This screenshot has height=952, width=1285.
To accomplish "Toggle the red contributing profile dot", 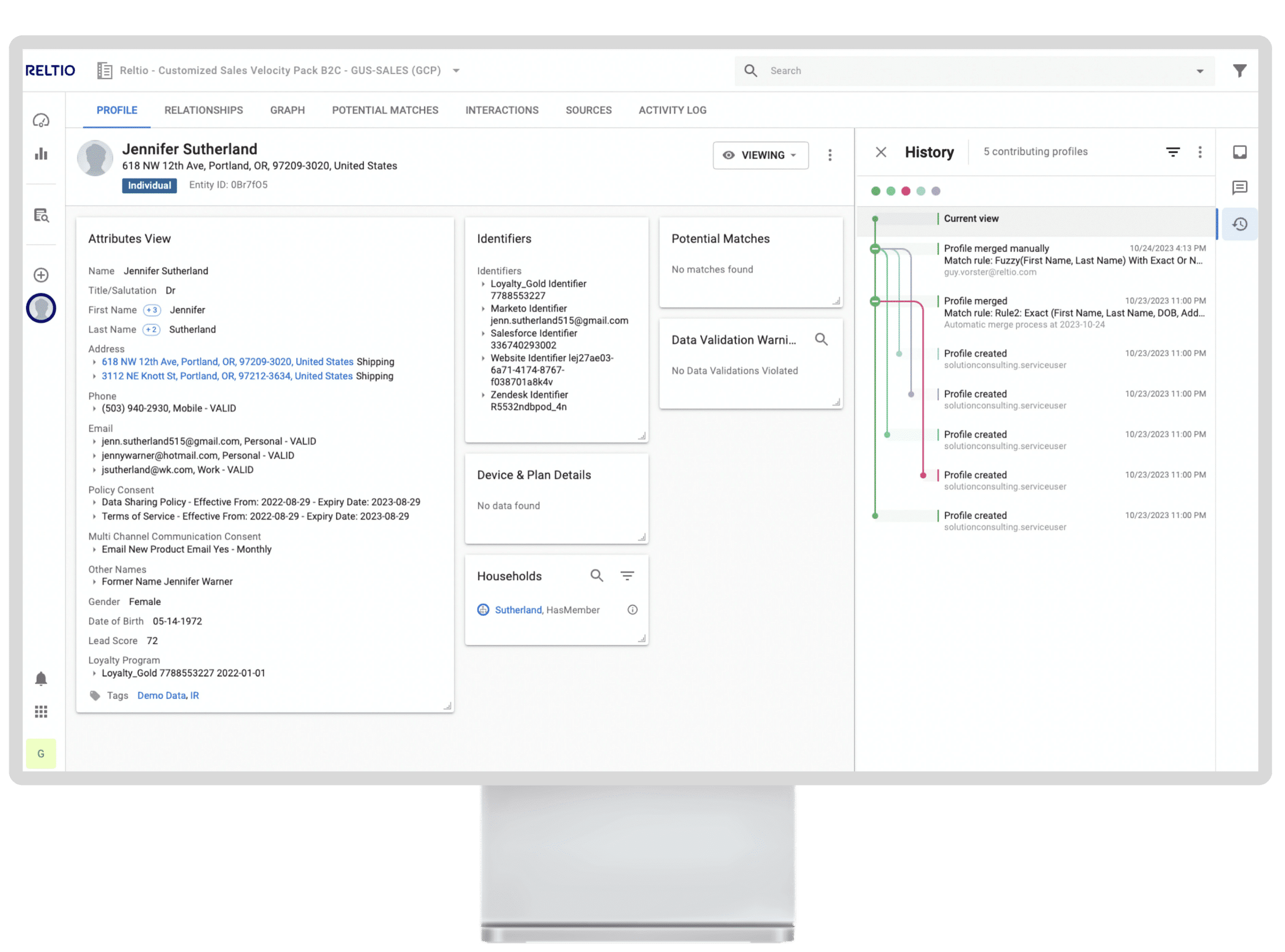I will pos(906,191).
